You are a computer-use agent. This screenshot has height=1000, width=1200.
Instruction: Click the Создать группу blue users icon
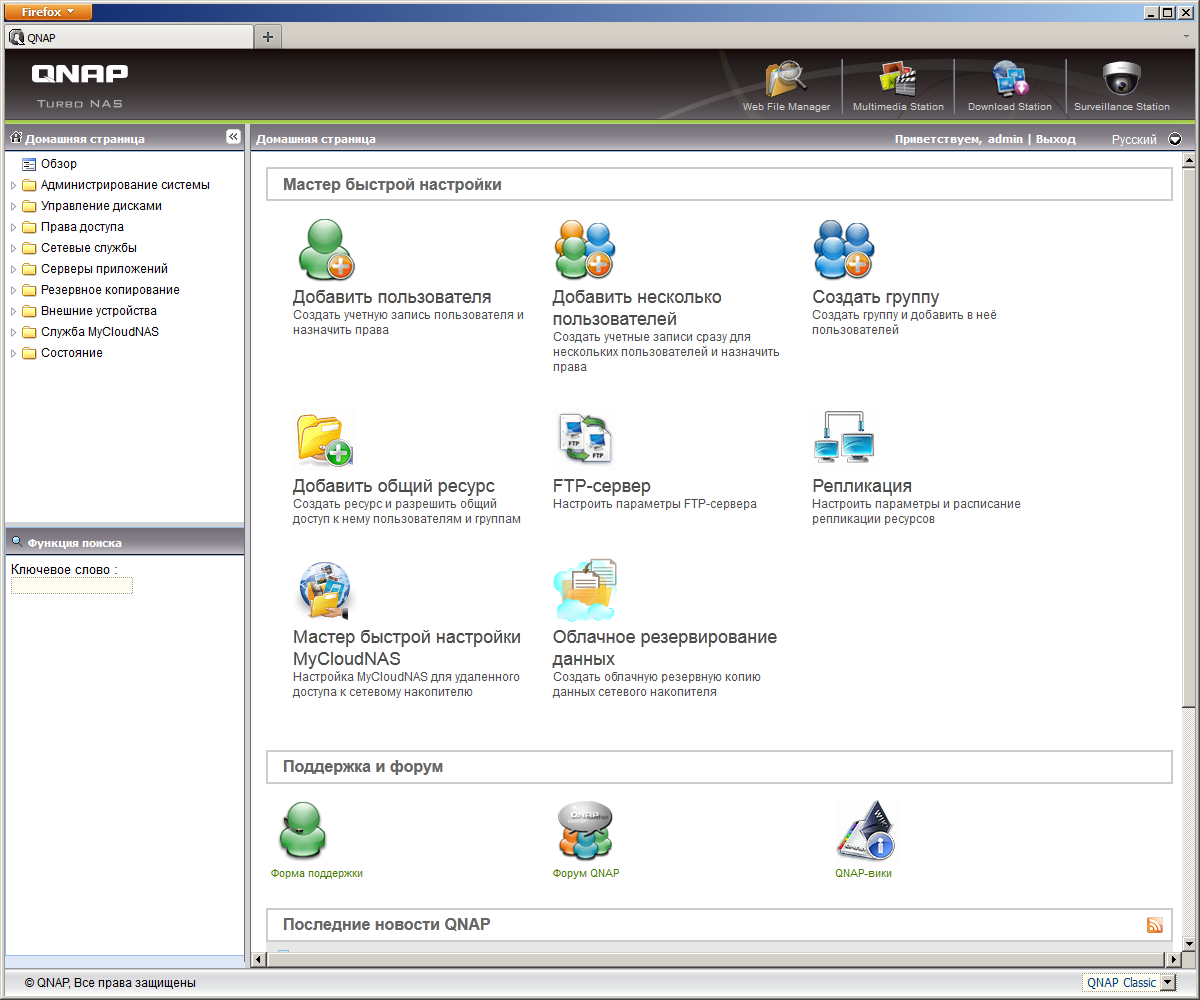tap(844, 249)
